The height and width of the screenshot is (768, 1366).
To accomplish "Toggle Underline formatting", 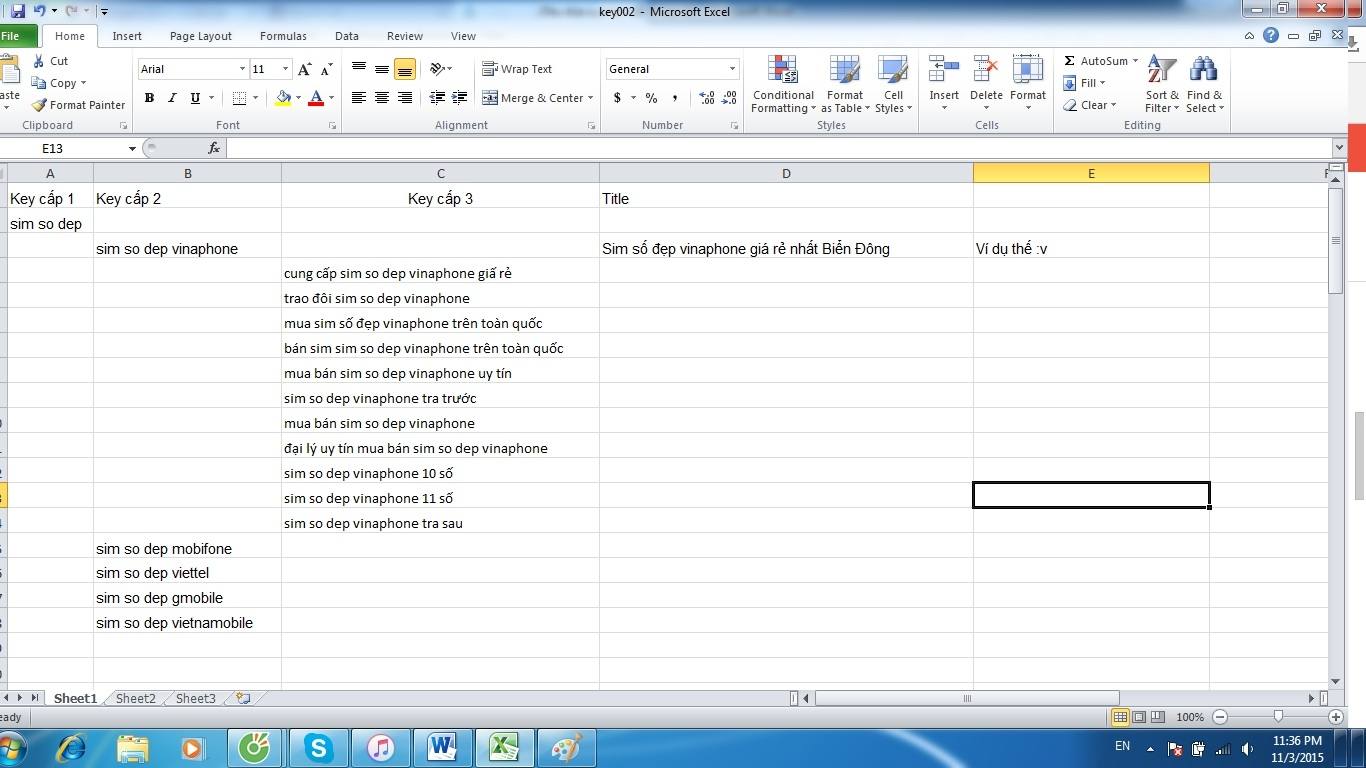I will (x=195, y=98).
